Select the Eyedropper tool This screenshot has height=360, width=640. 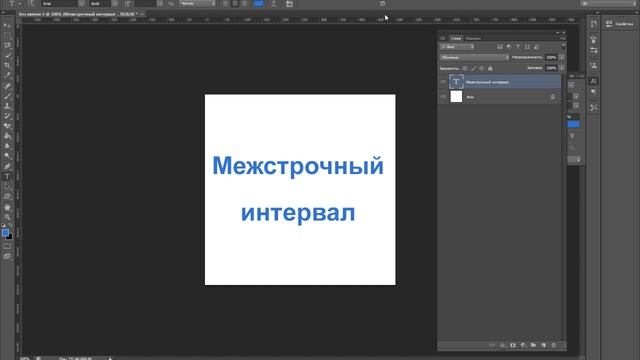(7, 76)
